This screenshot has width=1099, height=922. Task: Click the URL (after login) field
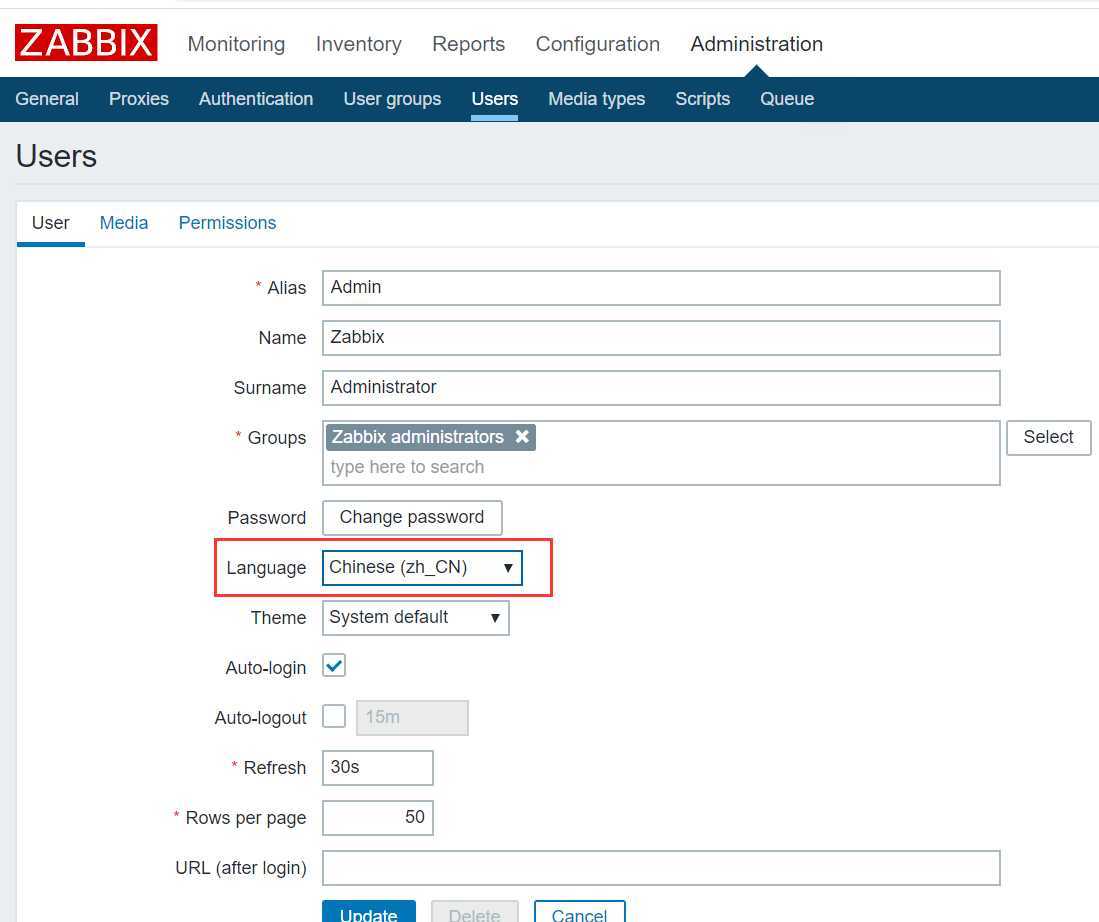click(661, 868)
